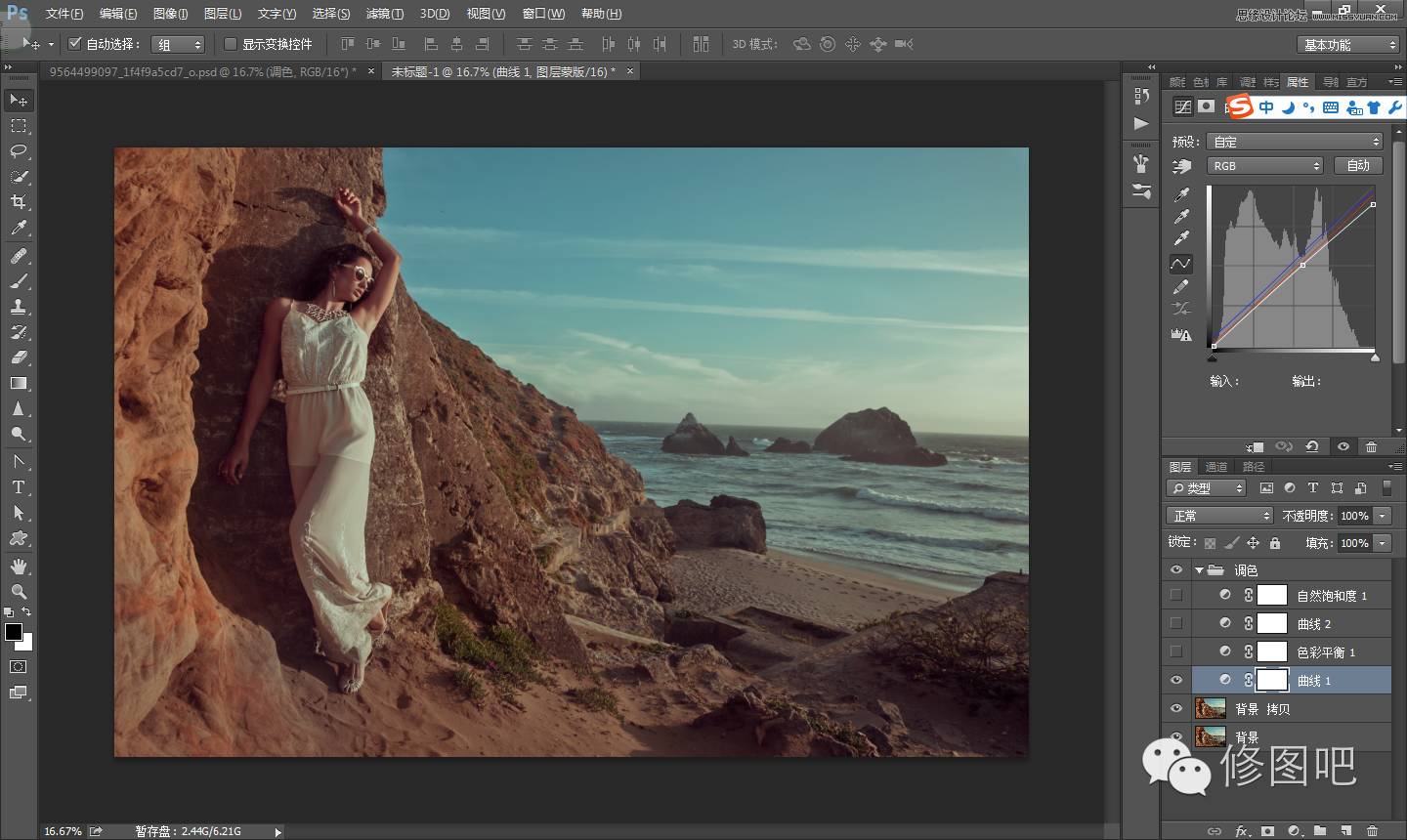
Task: Open the 文件 menu
Action: click(x=64, y=14)
